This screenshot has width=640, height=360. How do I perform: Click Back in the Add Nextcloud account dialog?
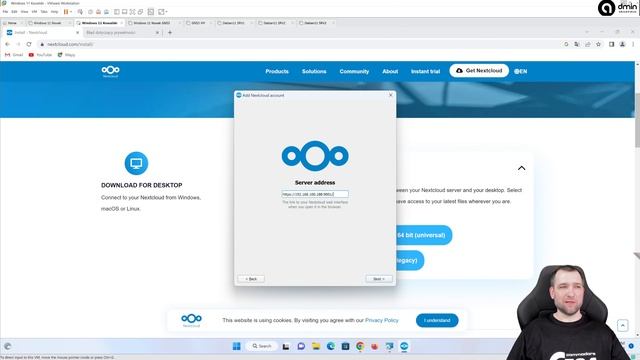click(x=251, y=279)
